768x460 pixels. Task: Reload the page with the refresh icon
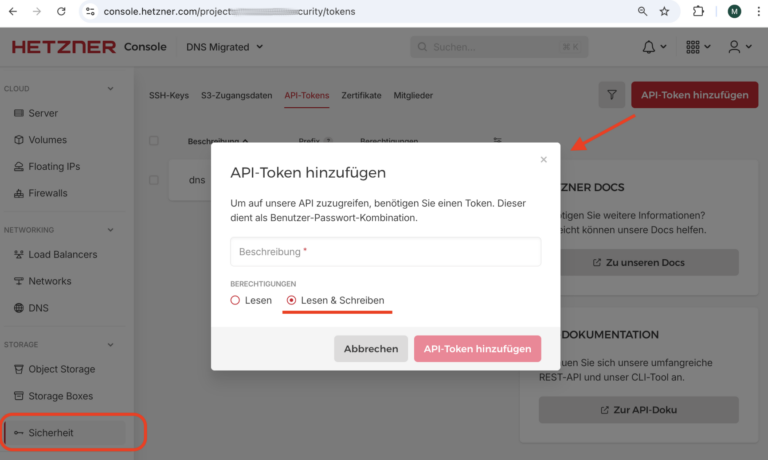point(61,11)
